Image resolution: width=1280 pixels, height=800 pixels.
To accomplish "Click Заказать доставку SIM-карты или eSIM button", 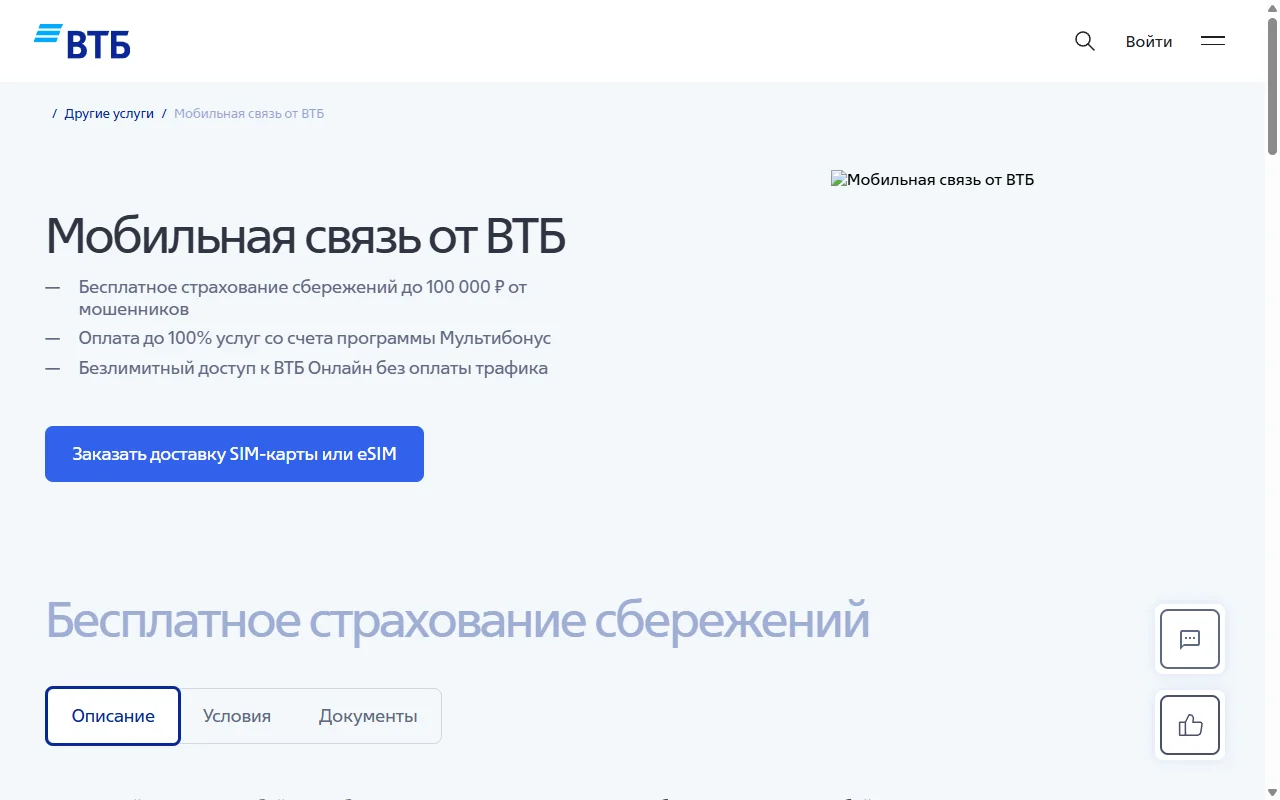I will coord(234,454).
